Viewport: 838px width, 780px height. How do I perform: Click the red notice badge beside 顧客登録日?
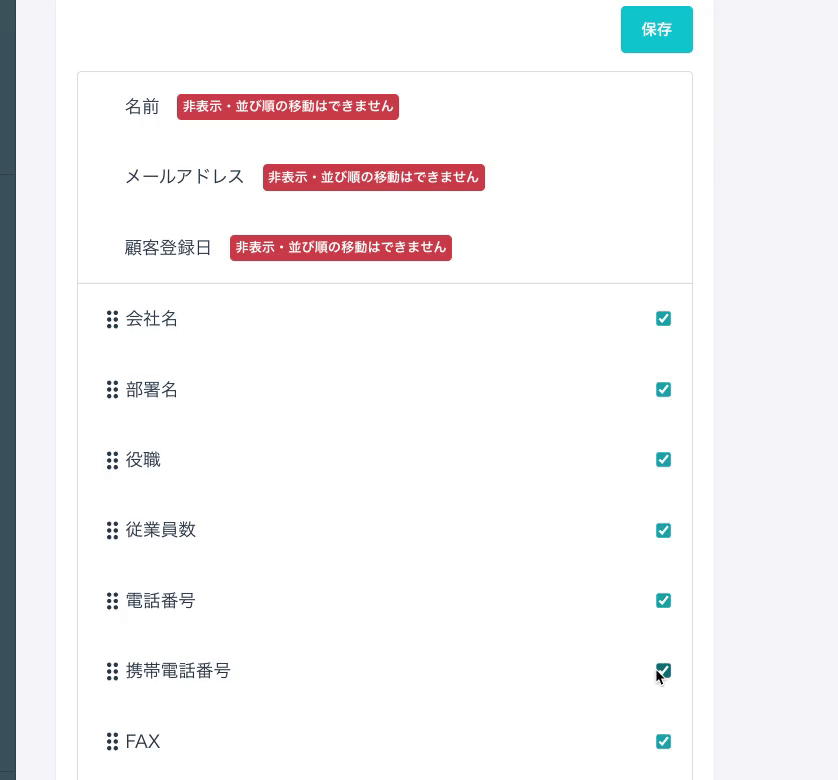point(341,248)
